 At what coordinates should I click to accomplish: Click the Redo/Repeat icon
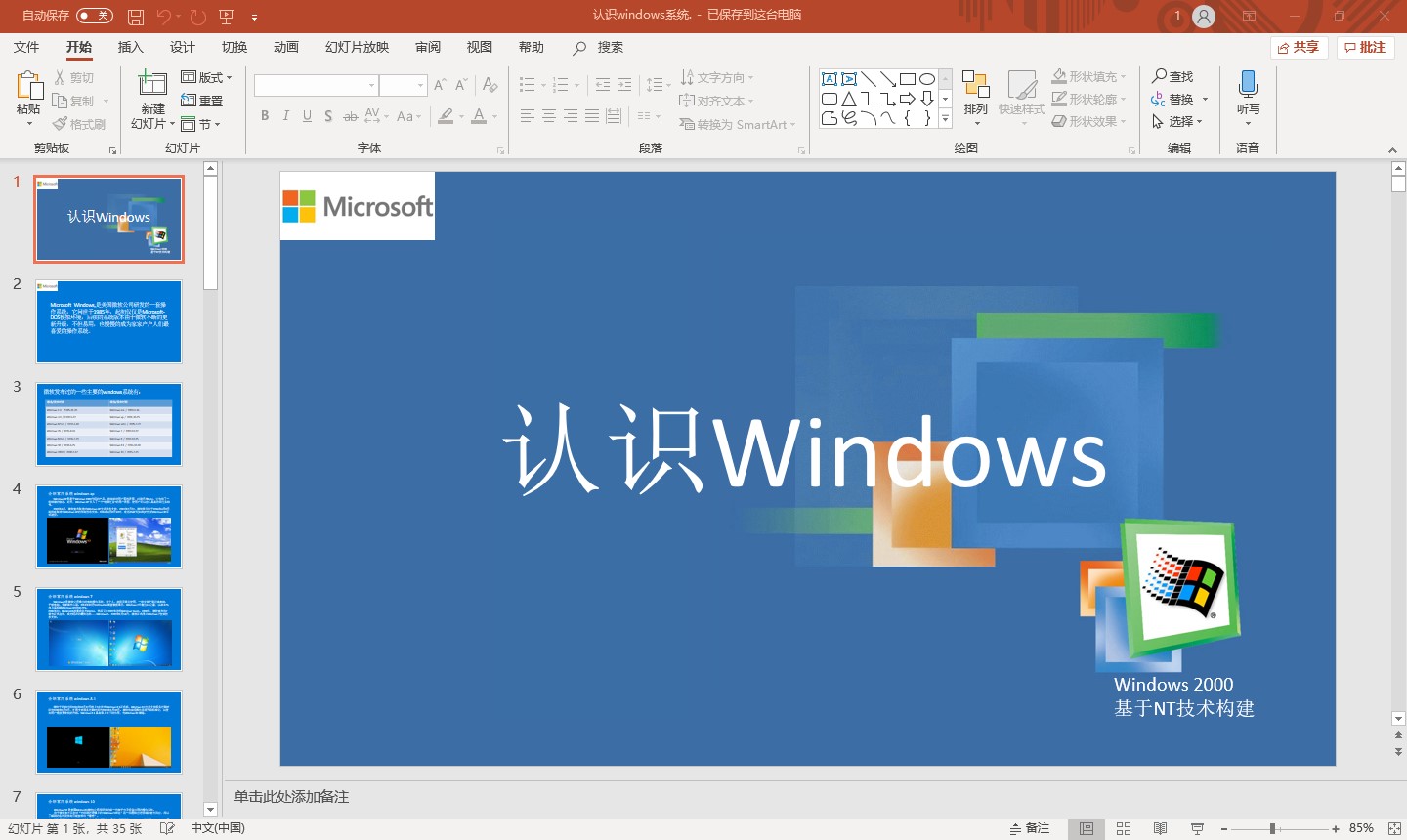tap(198, 16)
